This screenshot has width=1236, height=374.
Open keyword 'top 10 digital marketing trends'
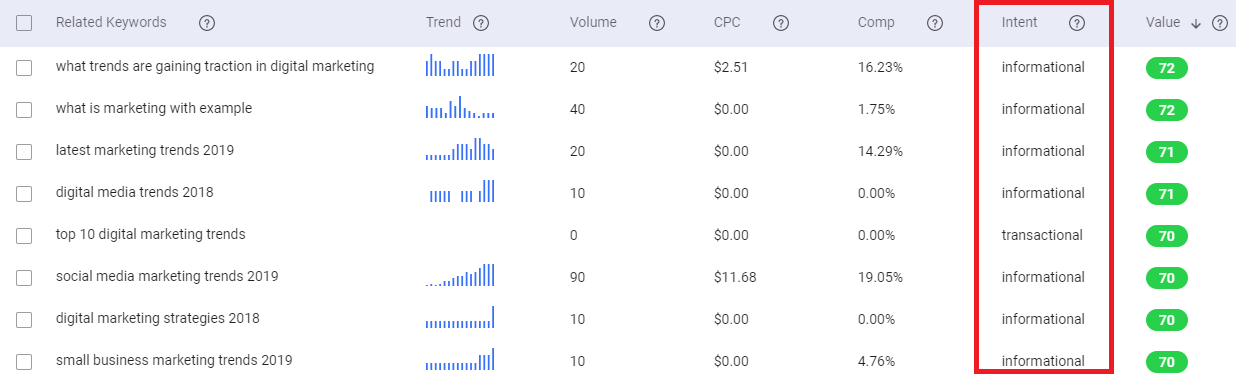[150, 234]
